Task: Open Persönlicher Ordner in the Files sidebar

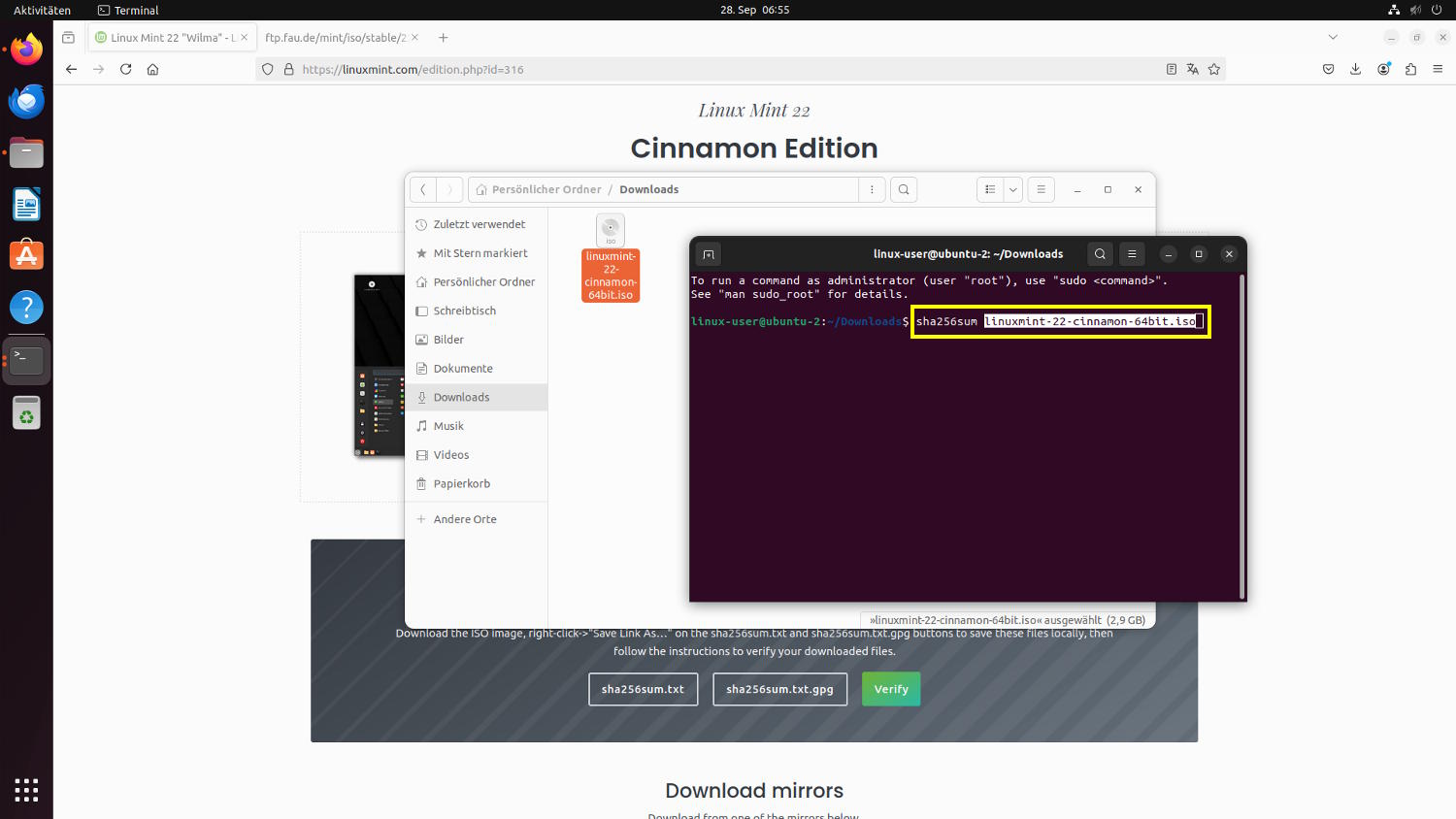Action: coord(477,282)
